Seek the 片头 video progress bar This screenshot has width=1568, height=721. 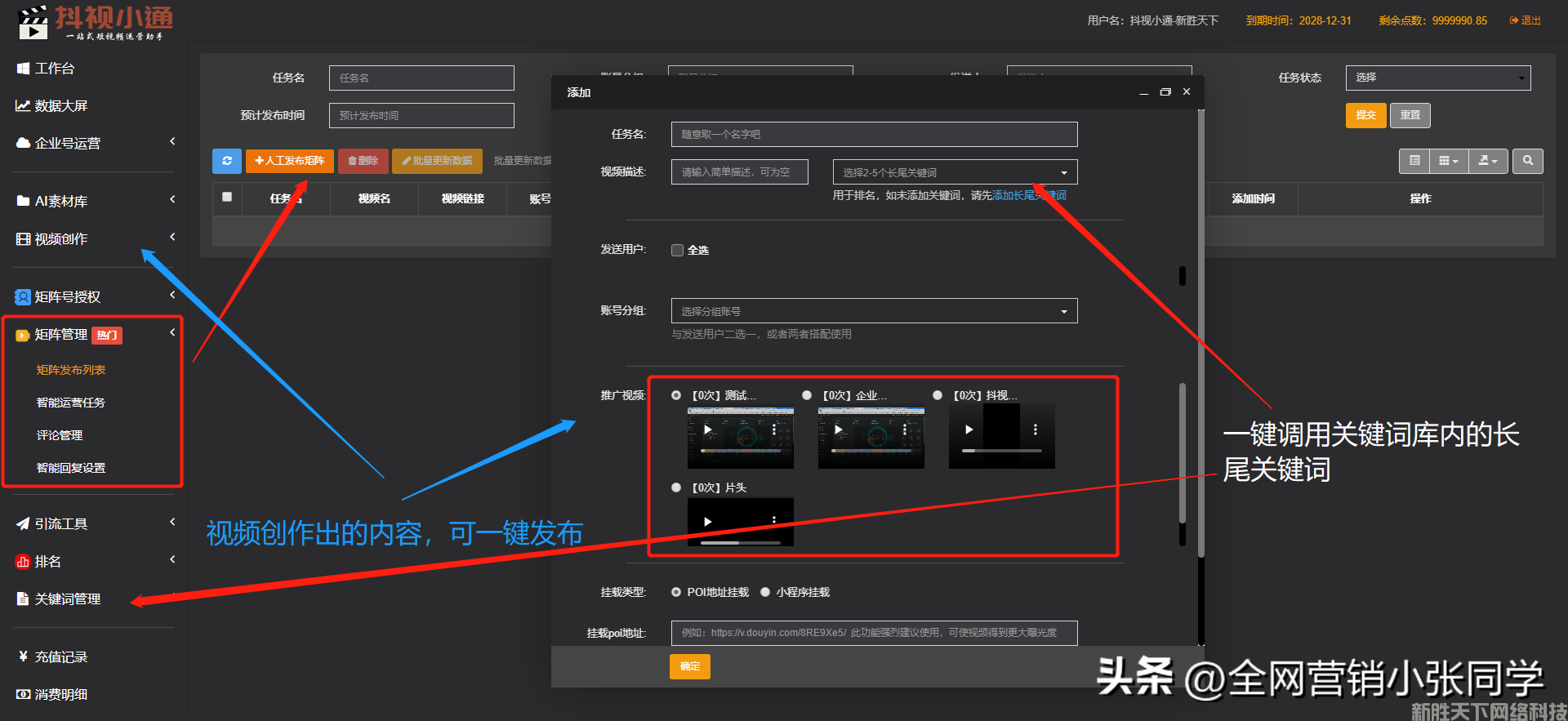pyautogui.click(x=741, y=543)
